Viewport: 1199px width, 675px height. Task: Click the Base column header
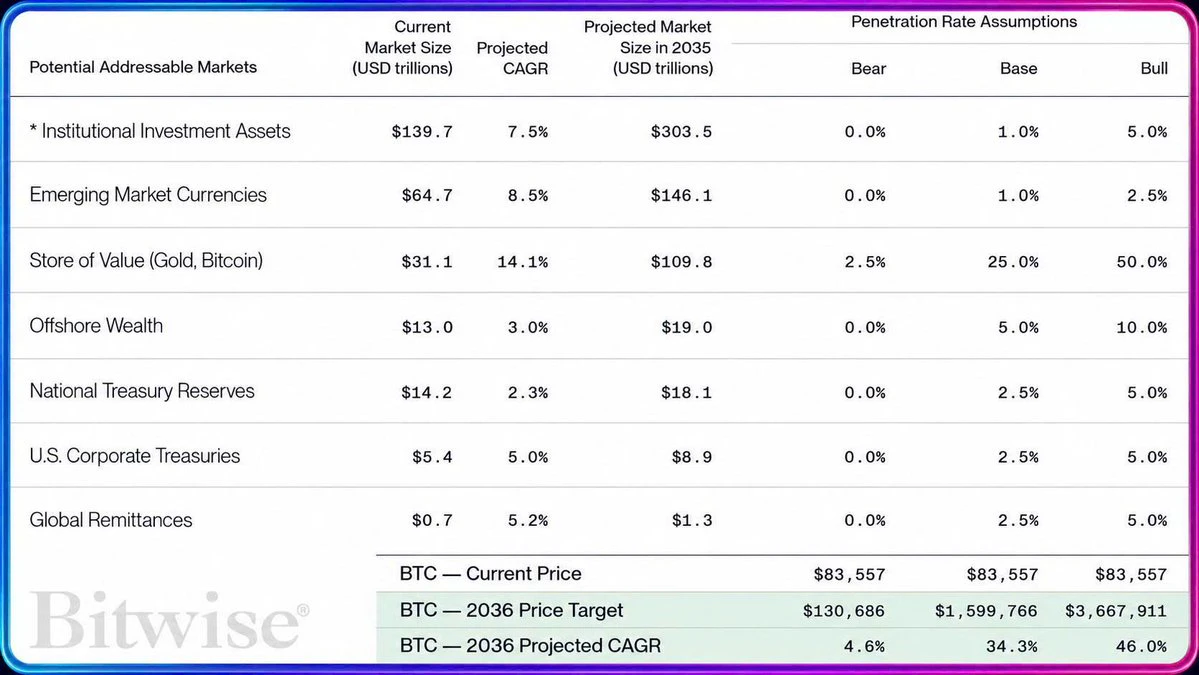1019,69
